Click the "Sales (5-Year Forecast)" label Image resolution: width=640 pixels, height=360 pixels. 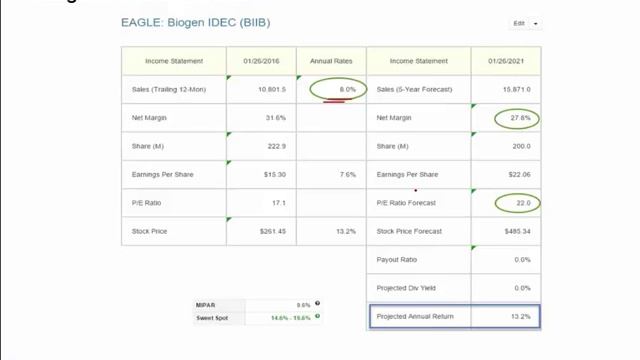pos(414,89)
